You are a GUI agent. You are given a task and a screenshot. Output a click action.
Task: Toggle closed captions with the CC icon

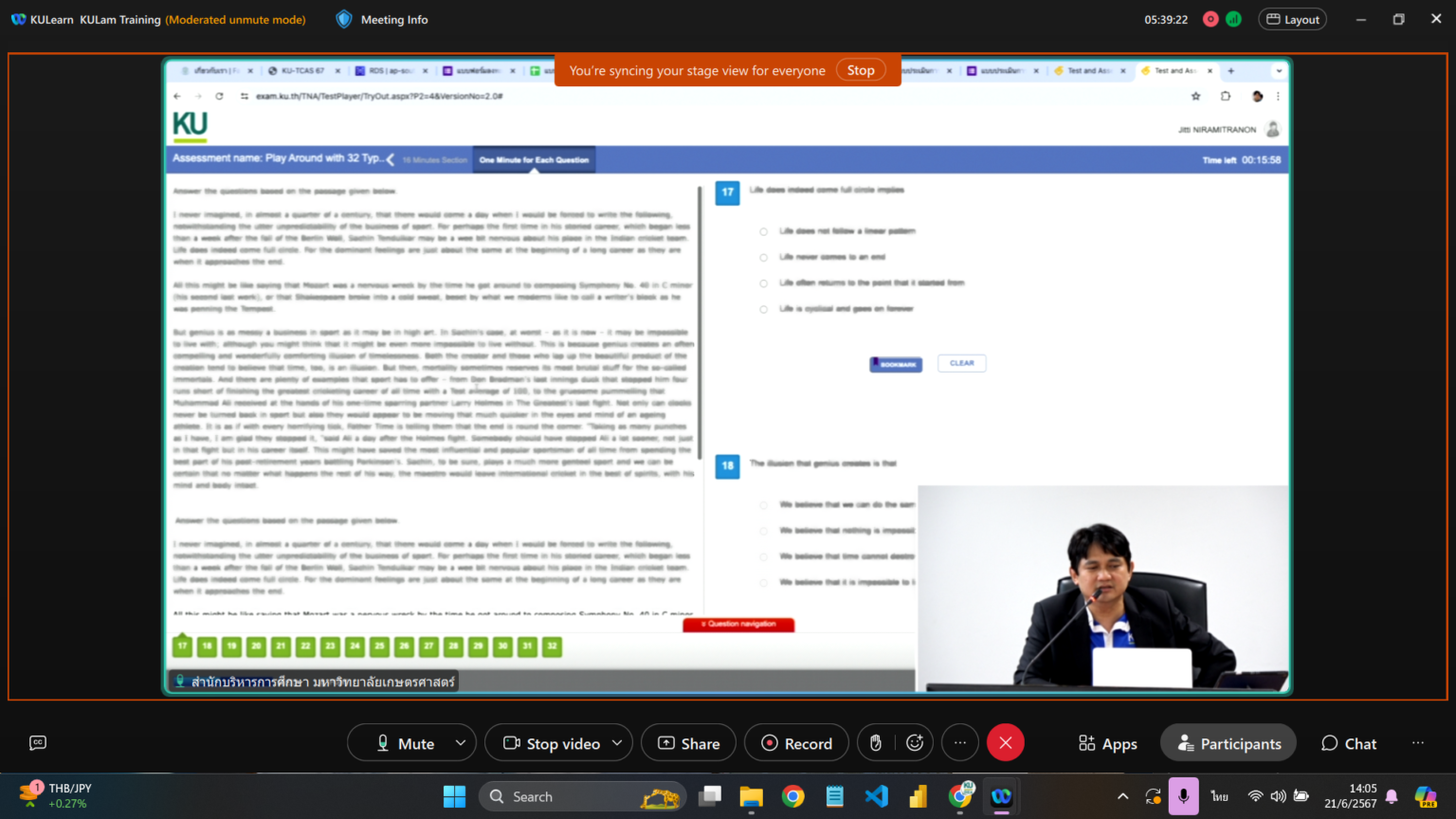click(38, 742)
